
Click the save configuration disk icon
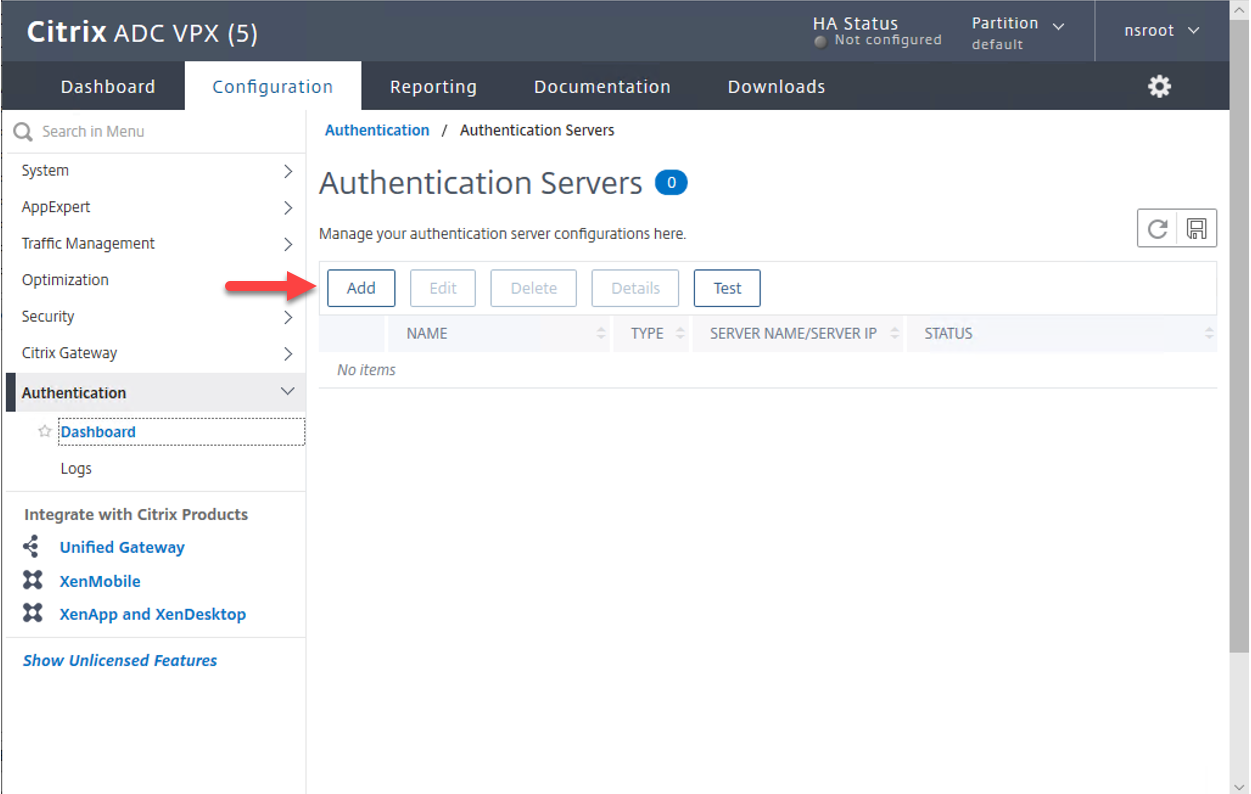1196,229
